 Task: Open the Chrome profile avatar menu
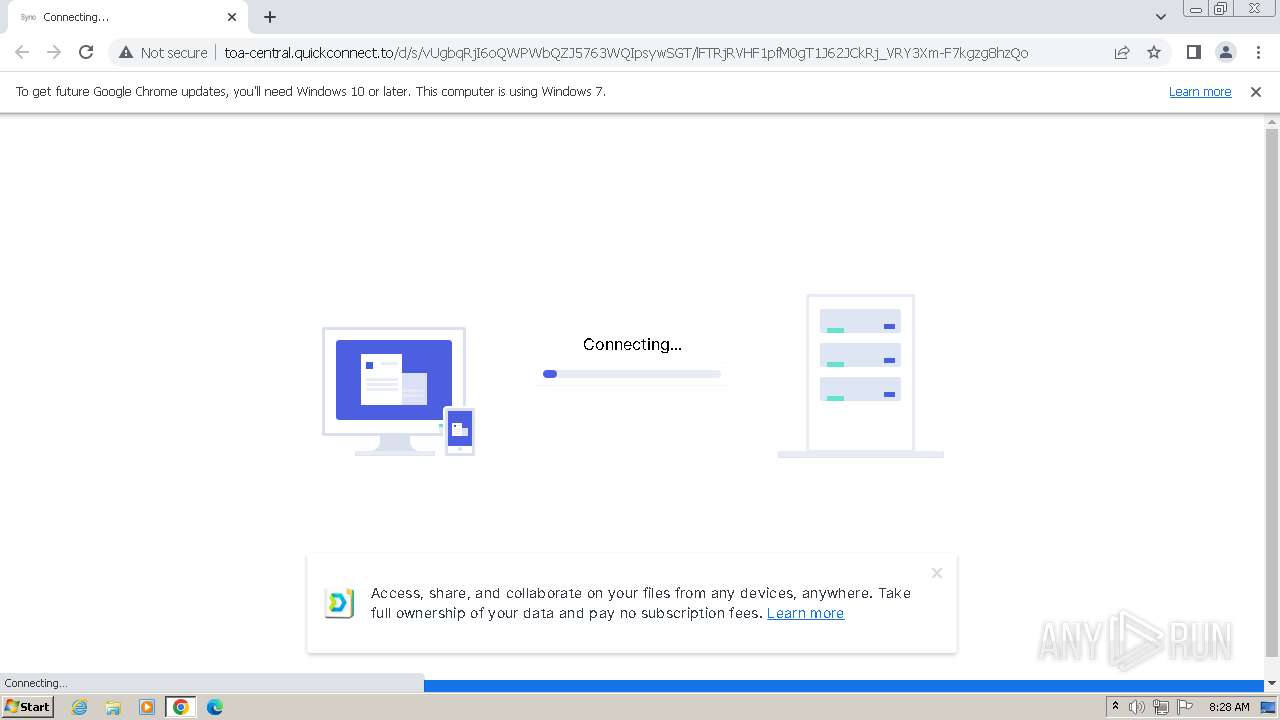pos(1225,52)
